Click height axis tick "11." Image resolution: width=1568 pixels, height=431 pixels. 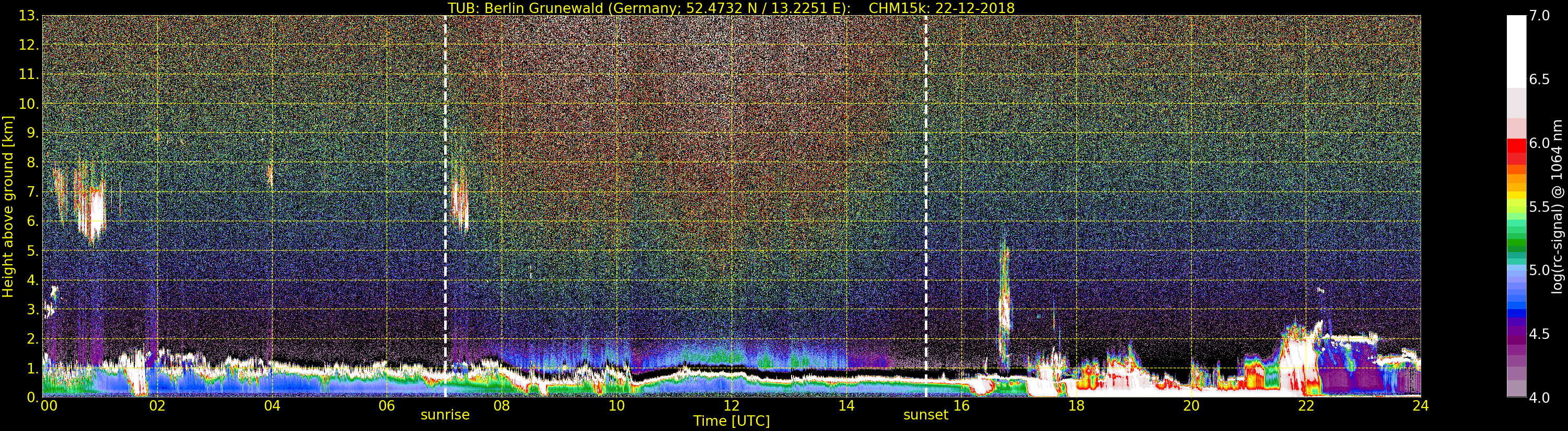pos(29,74)
